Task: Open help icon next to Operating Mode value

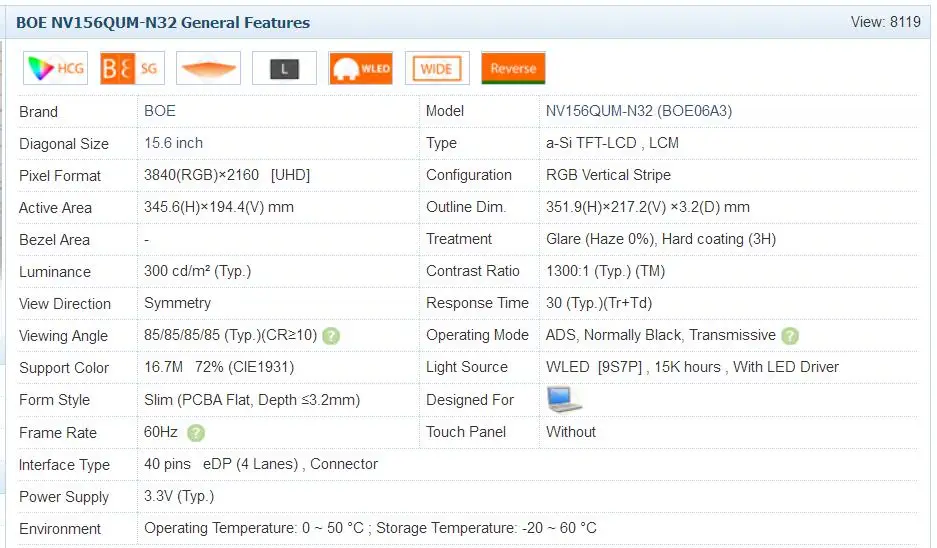Action: pos(790,336)
